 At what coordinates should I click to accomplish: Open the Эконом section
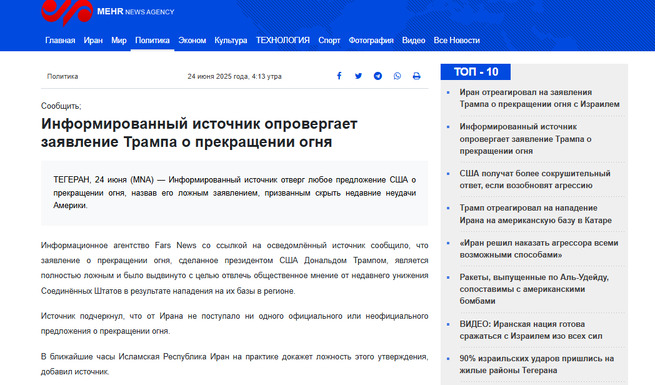(192, 41)
